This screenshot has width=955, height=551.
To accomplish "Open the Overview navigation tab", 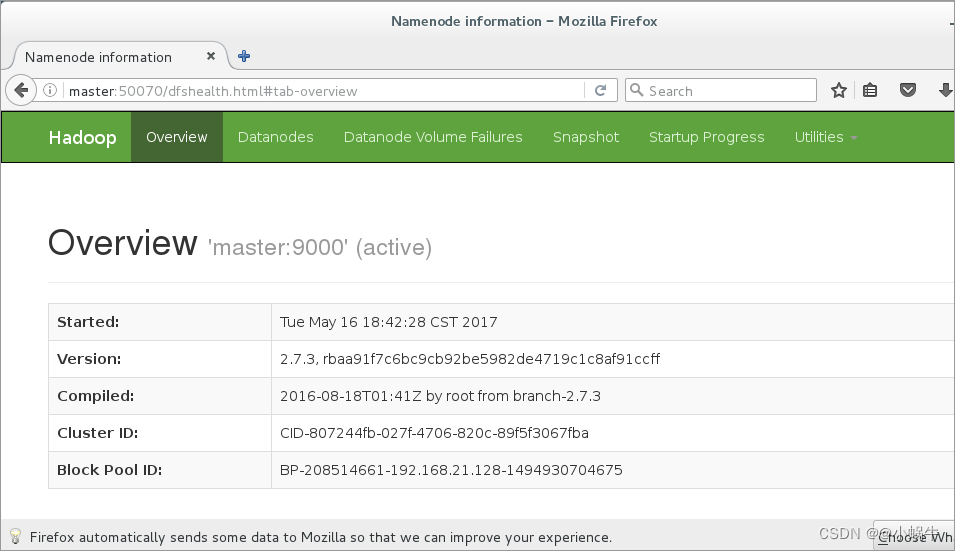I will click(177, 137).
